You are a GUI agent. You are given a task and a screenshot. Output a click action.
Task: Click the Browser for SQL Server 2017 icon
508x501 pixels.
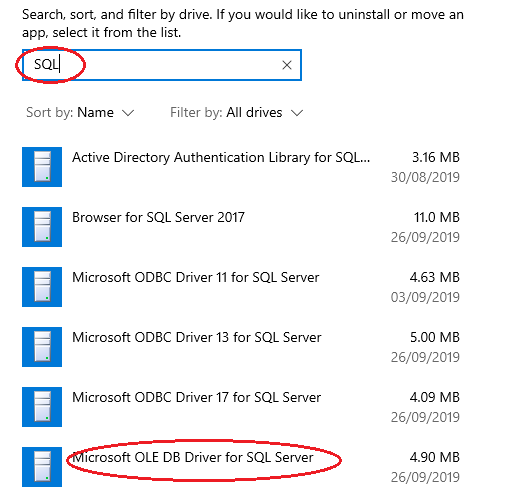point(42,227)
